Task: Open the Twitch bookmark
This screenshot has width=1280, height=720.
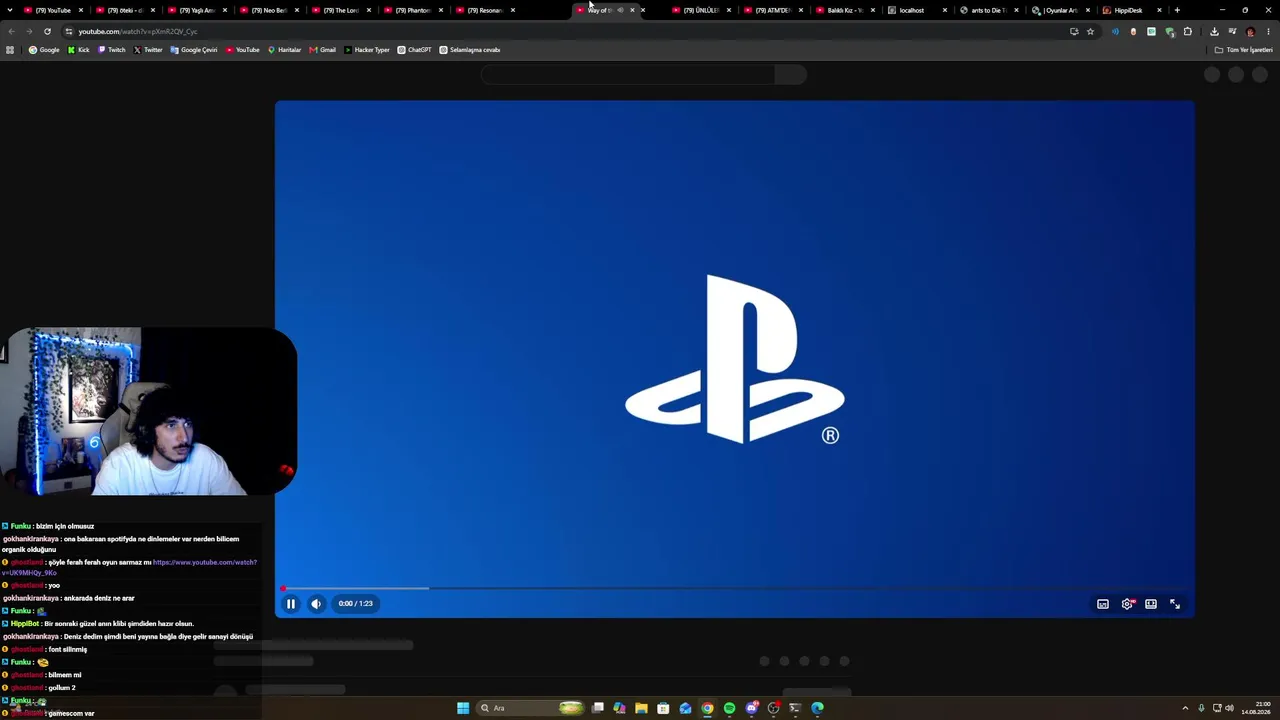Action: (112, 50)
